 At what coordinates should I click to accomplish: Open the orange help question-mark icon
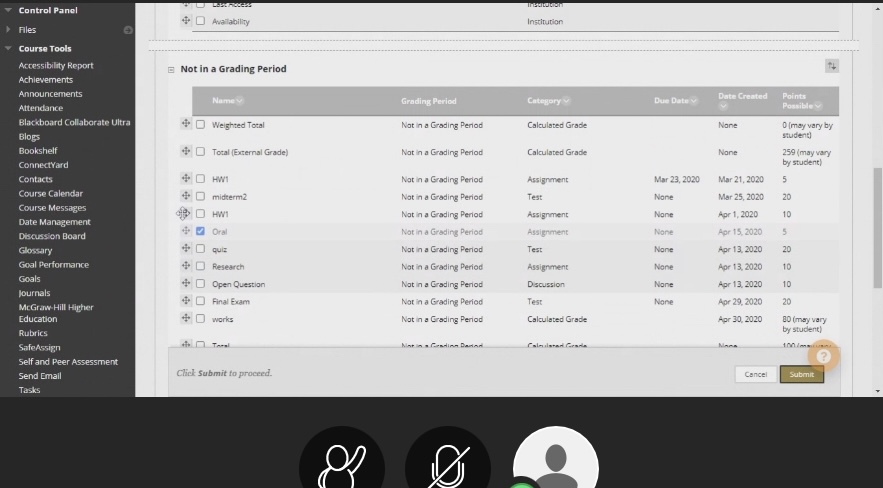823,356
